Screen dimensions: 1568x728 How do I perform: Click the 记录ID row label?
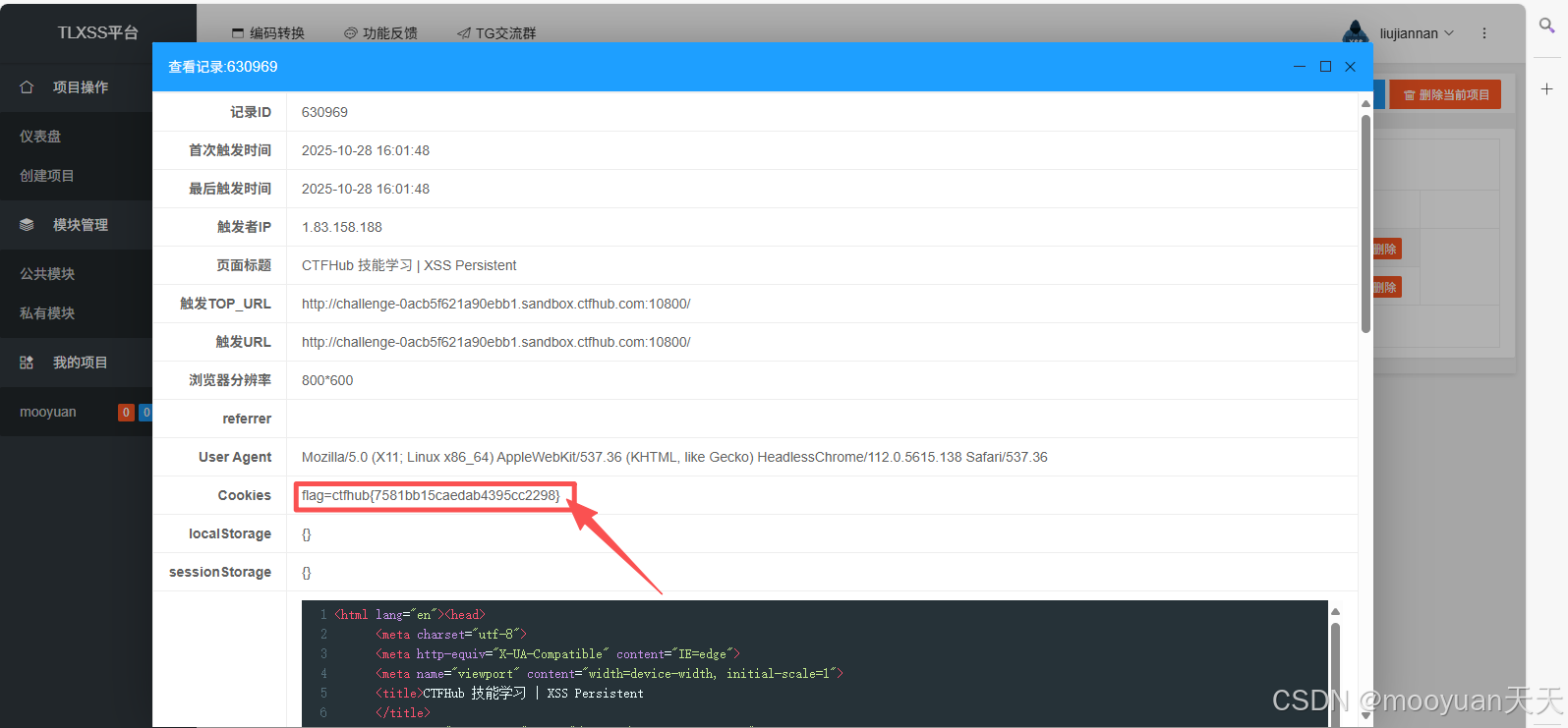click(x=251, y=112)
